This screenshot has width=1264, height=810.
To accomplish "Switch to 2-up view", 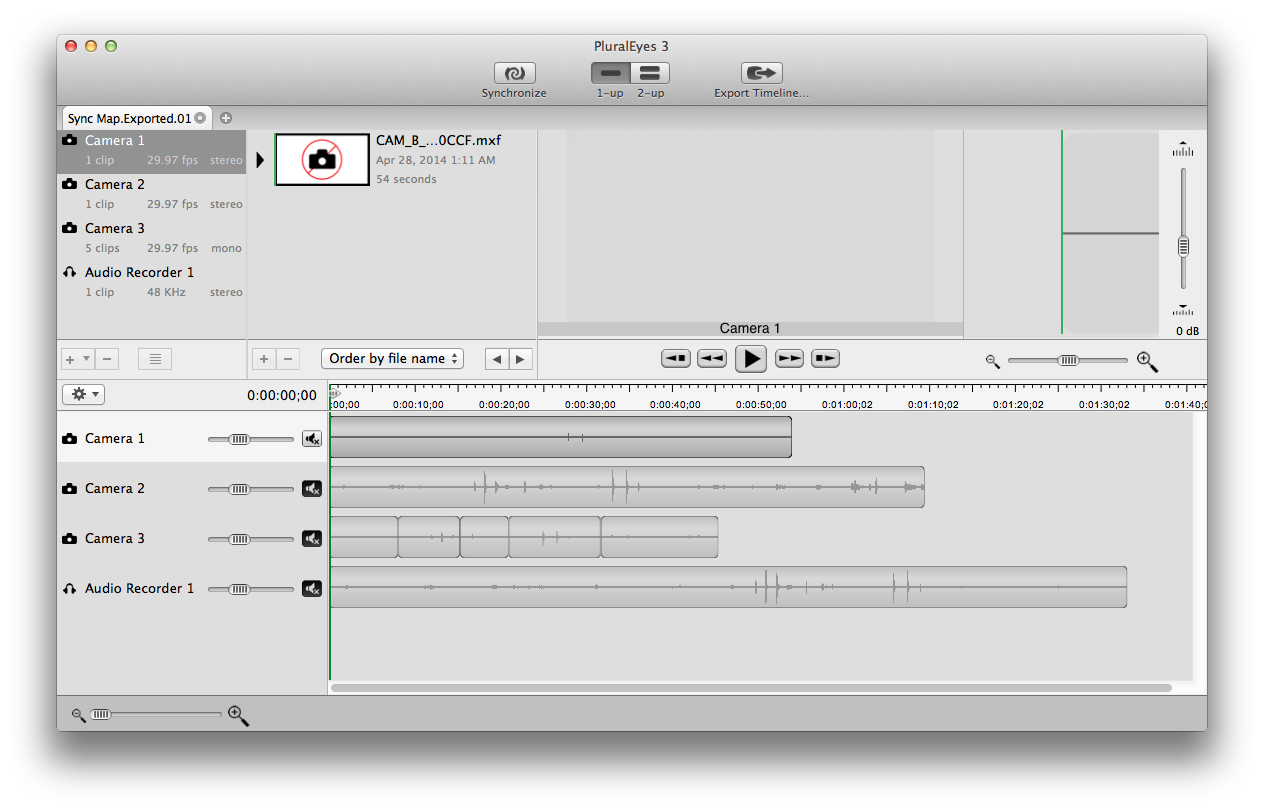I will tap(650, 73).
